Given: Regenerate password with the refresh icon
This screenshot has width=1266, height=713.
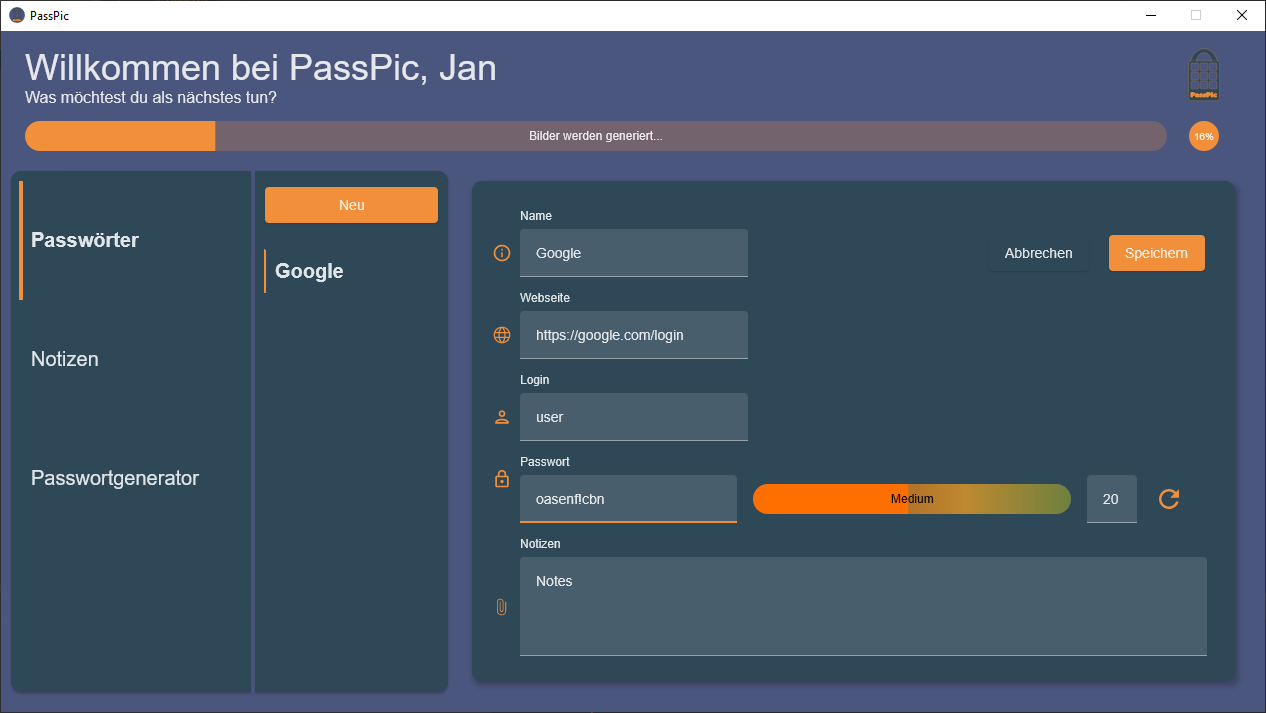Looking at the screenshot, I should [1169, 499].
